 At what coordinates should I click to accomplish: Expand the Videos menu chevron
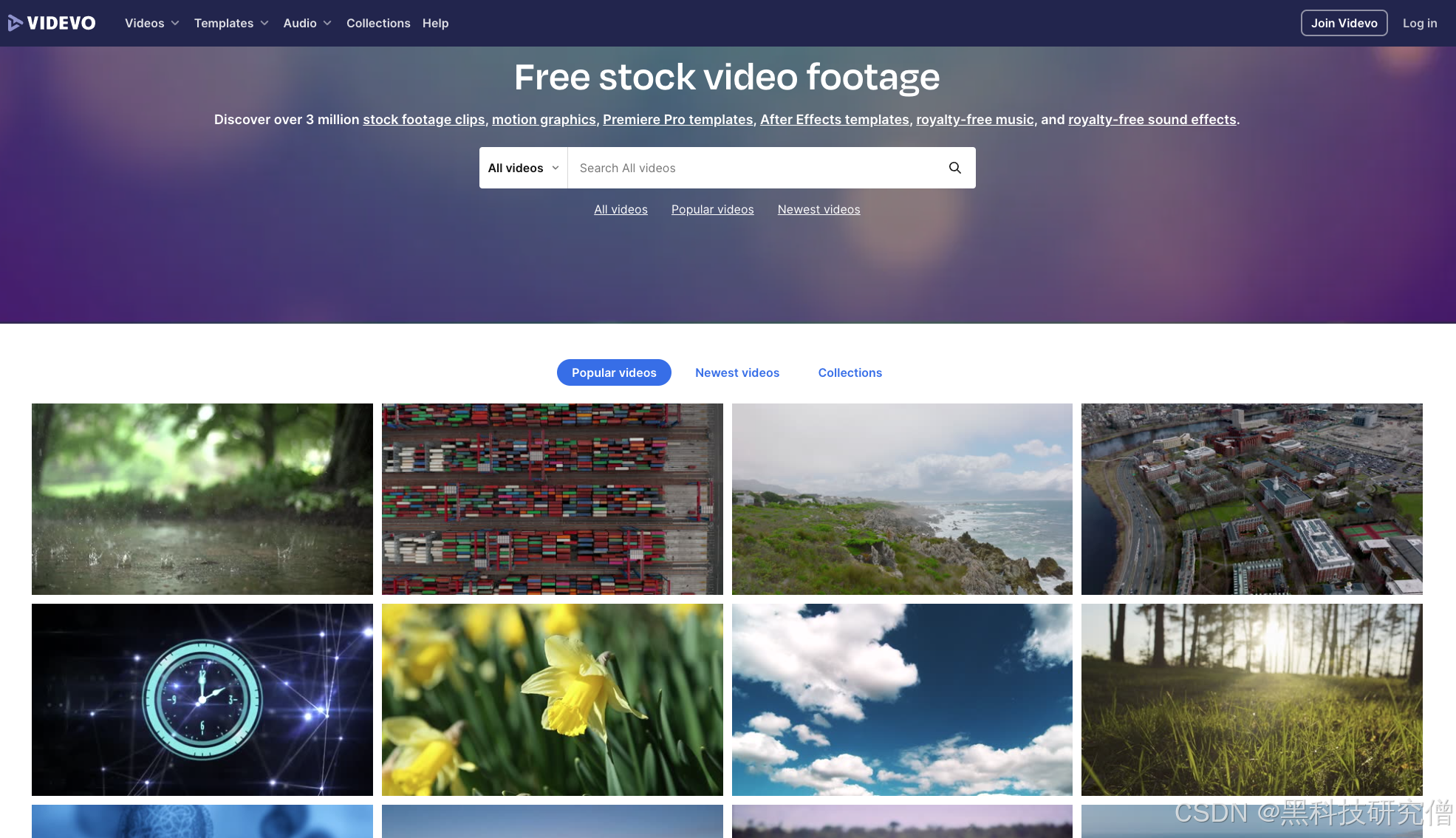click(x=175, y=23)
